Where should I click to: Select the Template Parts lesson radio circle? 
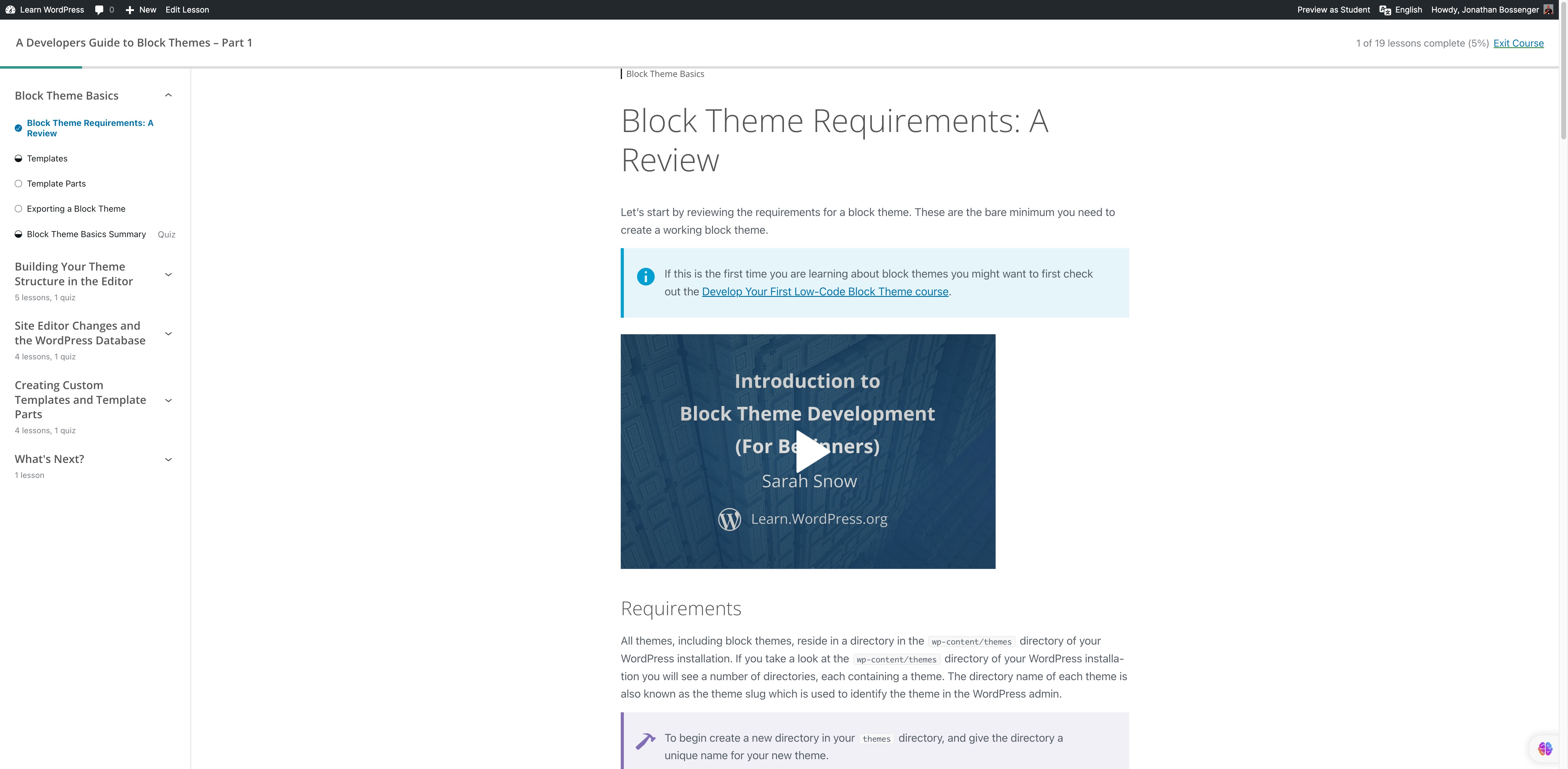tap(18, 183)
